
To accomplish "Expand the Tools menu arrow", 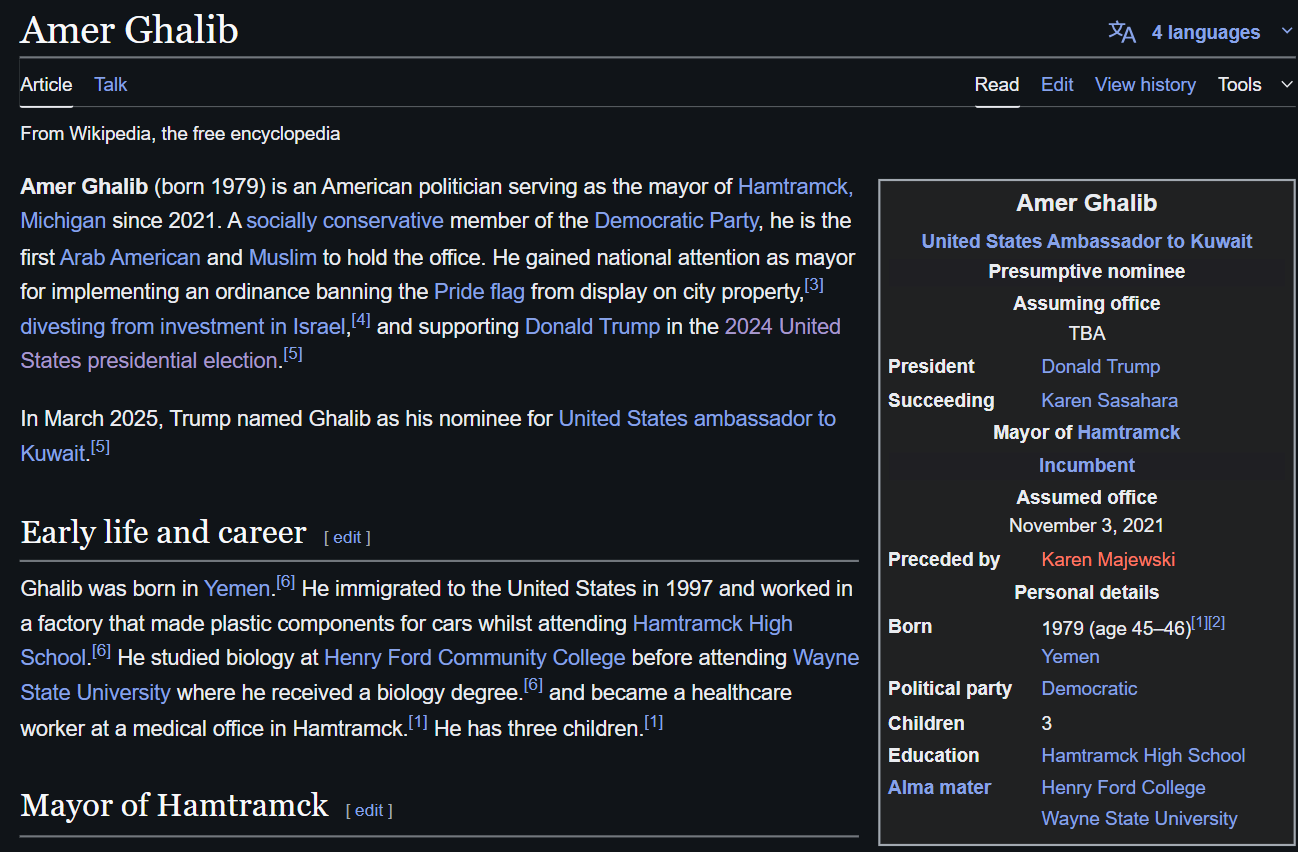I will tap(1286, 84).
